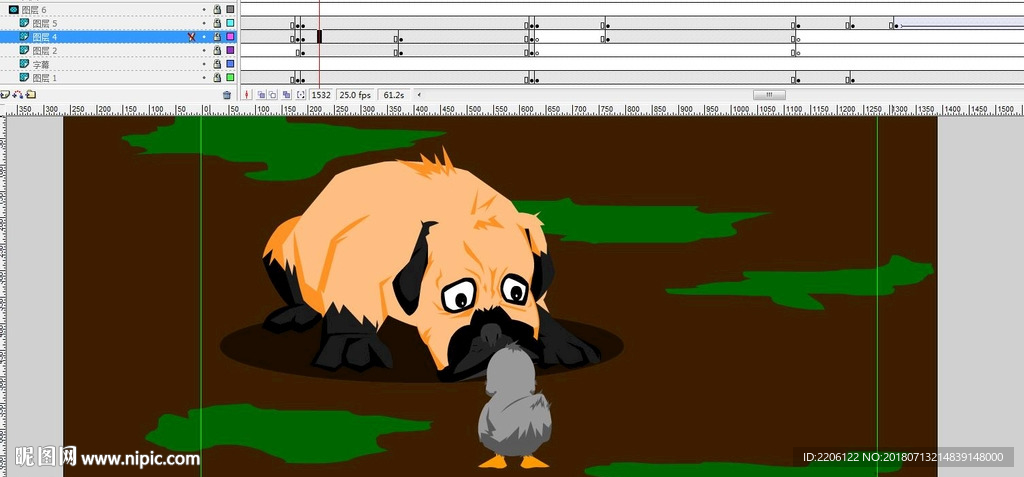Click the current frame number 1532
The width and height of the screenshot is (1024, 477).
coord(321,95)
